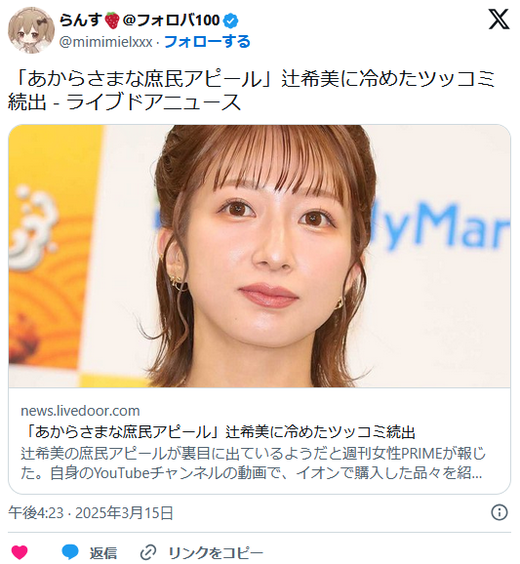
Task: Like the post with heart icon
Action: (x=19, y=552)
